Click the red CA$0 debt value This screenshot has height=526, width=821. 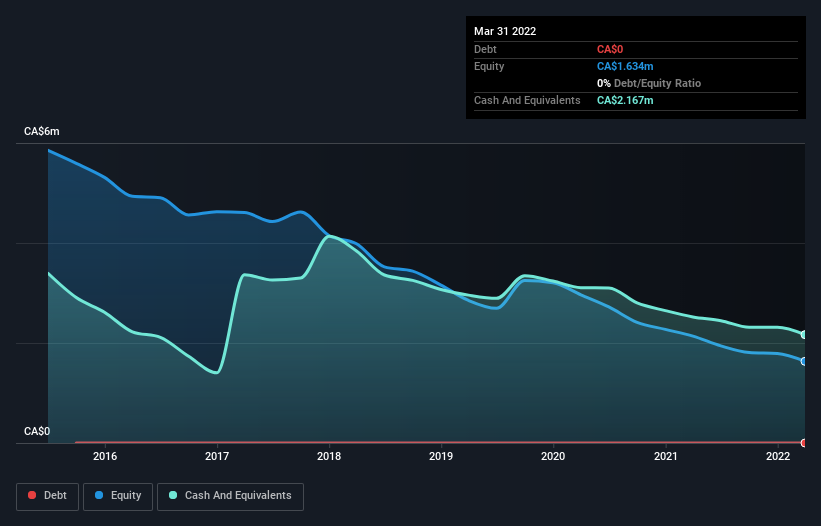pos(610,49)
